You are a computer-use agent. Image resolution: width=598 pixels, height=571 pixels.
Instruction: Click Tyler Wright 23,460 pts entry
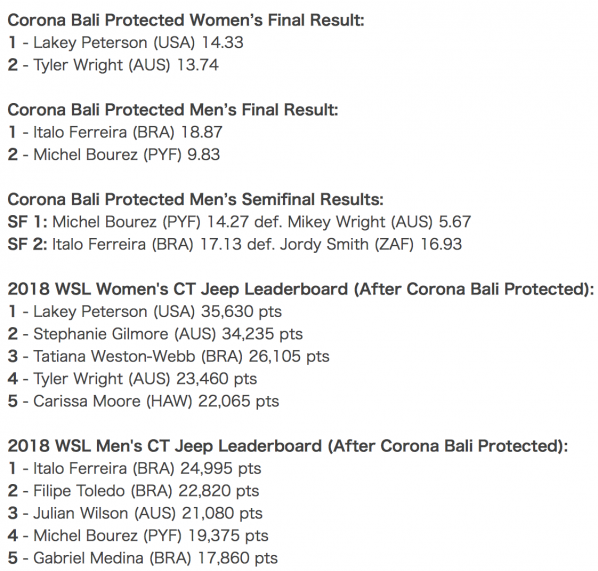[x=132, y=379]
